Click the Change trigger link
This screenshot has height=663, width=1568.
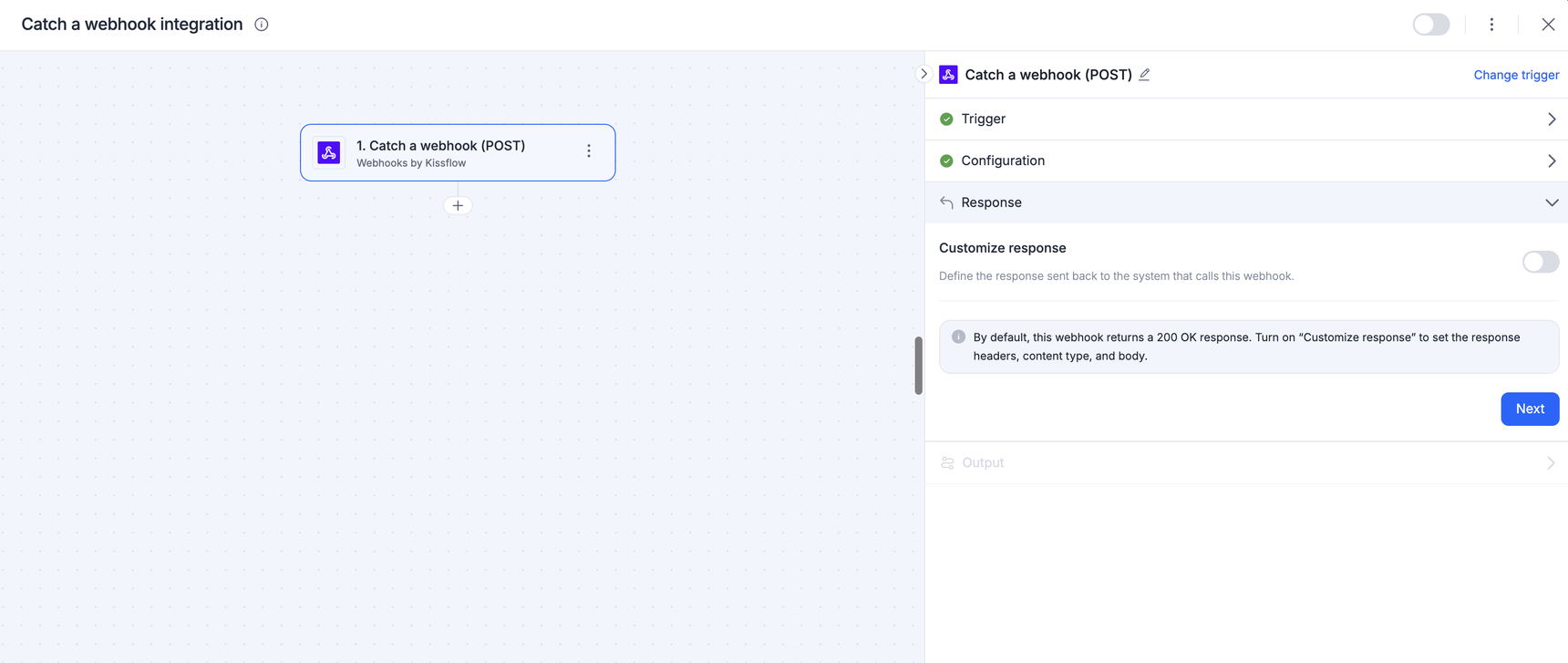(x=1516, y=75)
